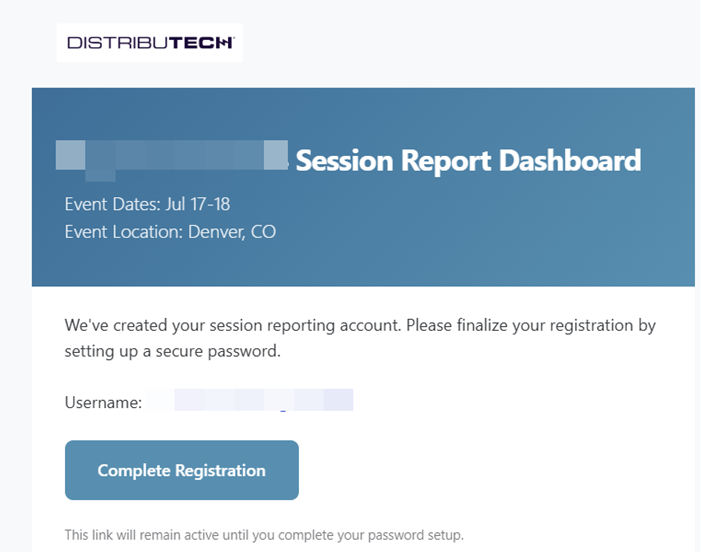Open the blurred username email link
This screenshot has width=701, height=552.
tap(249, 400)
